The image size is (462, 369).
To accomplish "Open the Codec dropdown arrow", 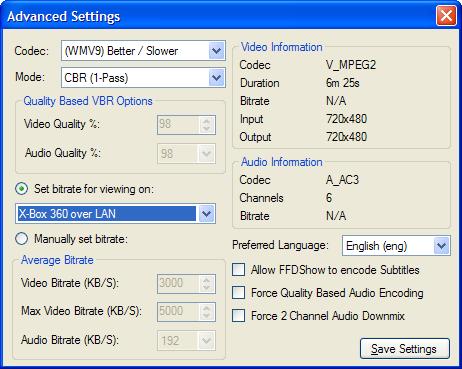I will [217, 51].
